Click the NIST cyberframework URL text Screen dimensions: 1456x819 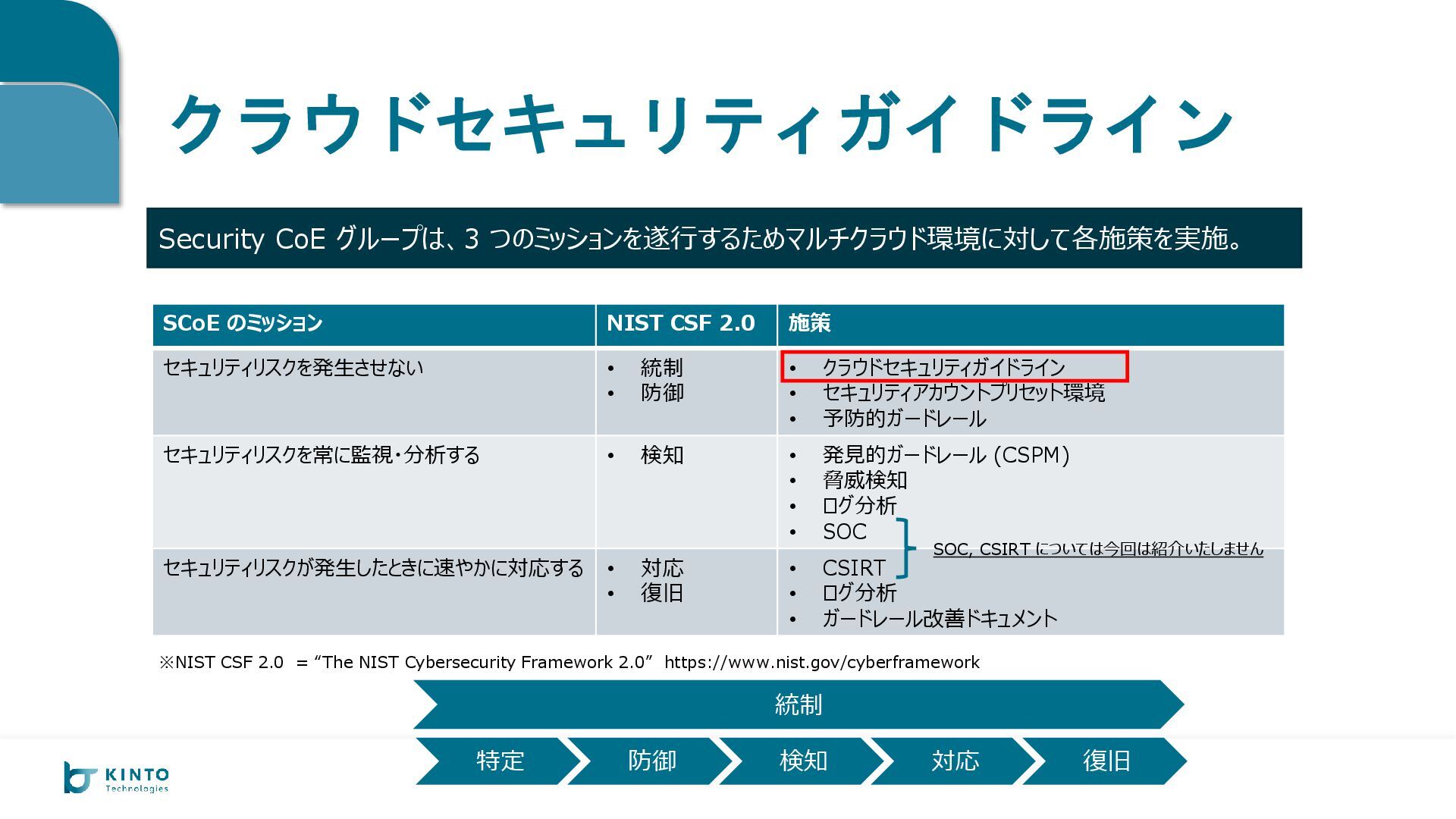pos(821,662)
